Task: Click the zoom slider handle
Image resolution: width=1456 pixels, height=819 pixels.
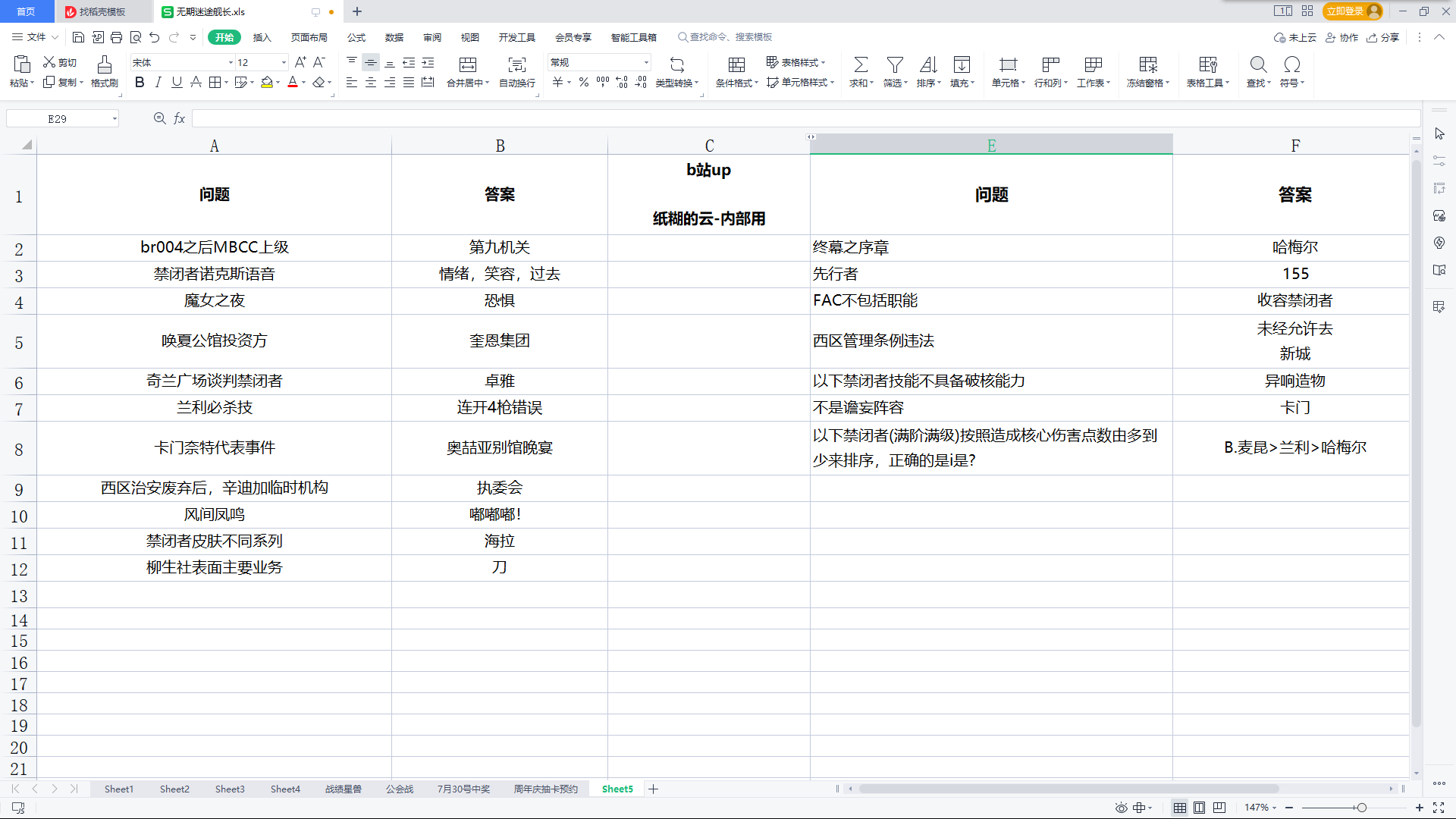Action: [1362, 808]
